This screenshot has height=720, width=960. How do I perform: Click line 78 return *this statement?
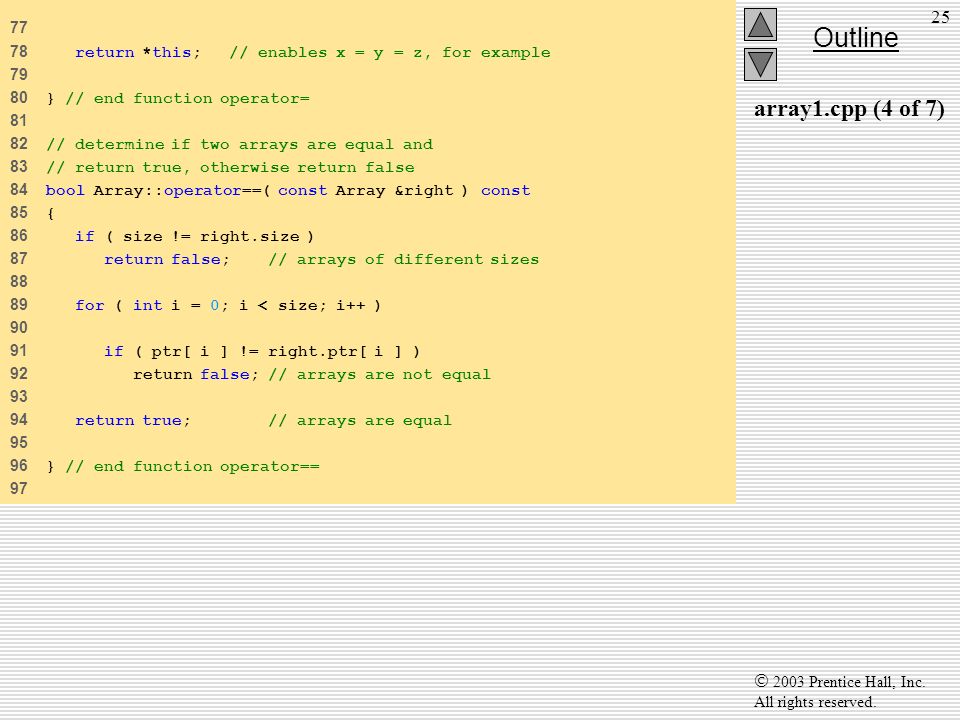click(x=138, y=53)
